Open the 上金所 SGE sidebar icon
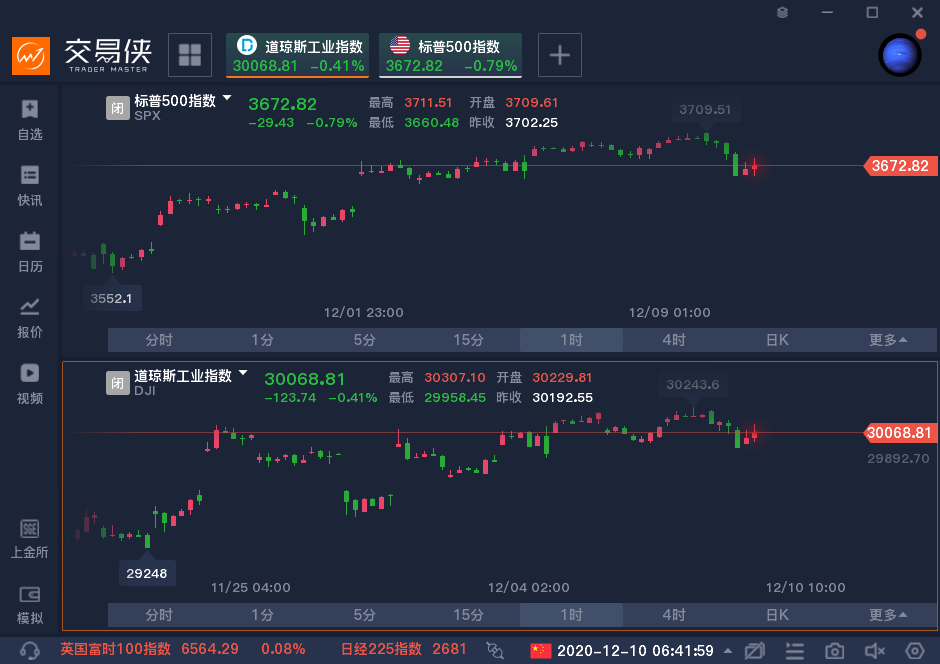 click(29, 538)
